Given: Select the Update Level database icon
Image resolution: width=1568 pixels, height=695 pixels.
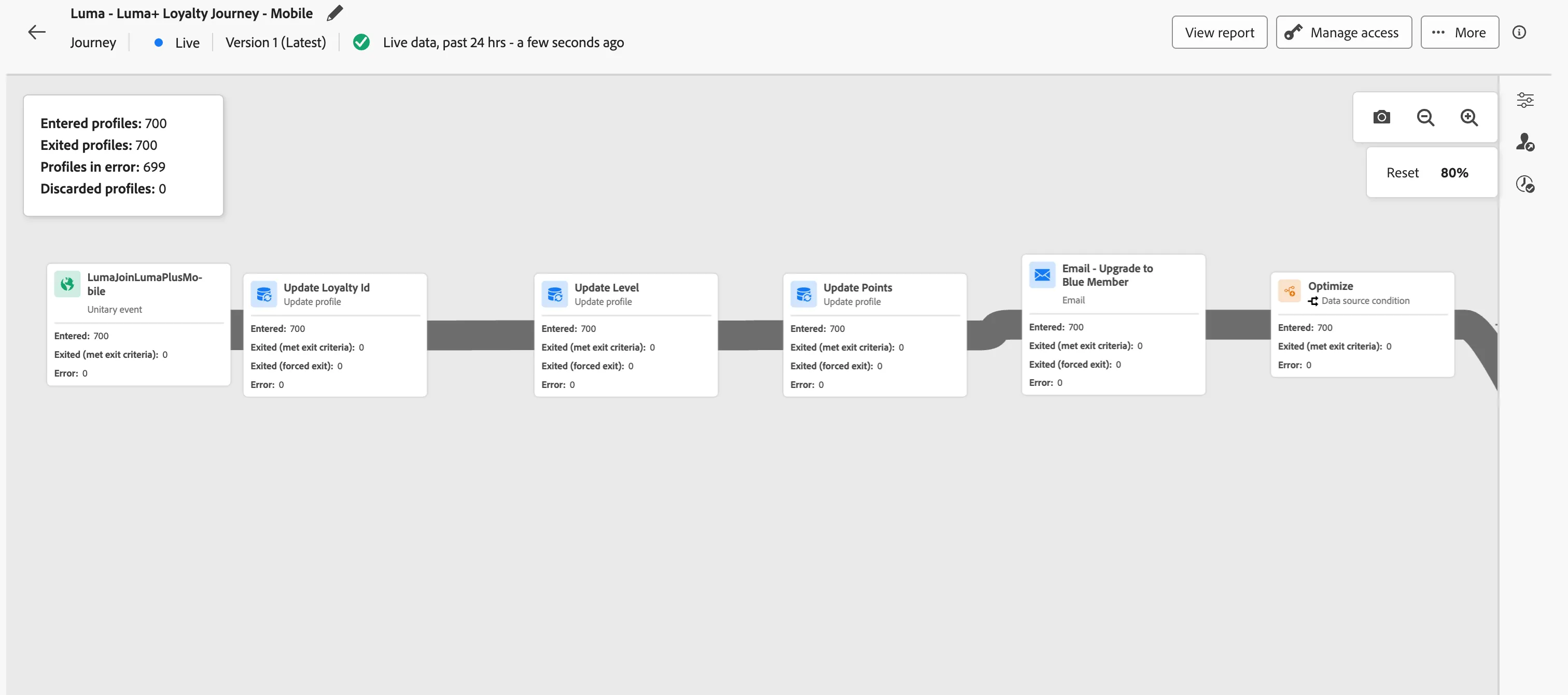Looking at the screenshot, I should 554,294.
